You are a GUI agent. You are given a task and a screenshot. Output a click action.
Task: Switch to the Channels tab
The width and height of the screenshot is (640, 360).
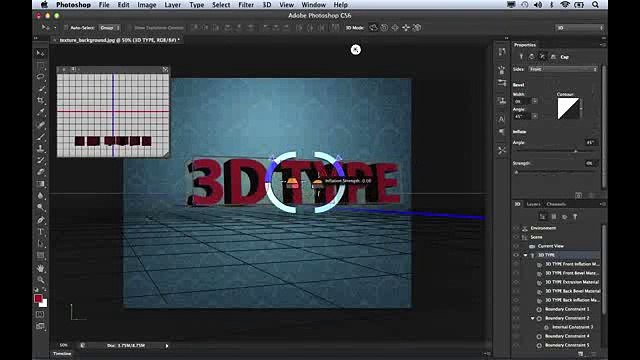pyautogui.click(x=556, y=204)
